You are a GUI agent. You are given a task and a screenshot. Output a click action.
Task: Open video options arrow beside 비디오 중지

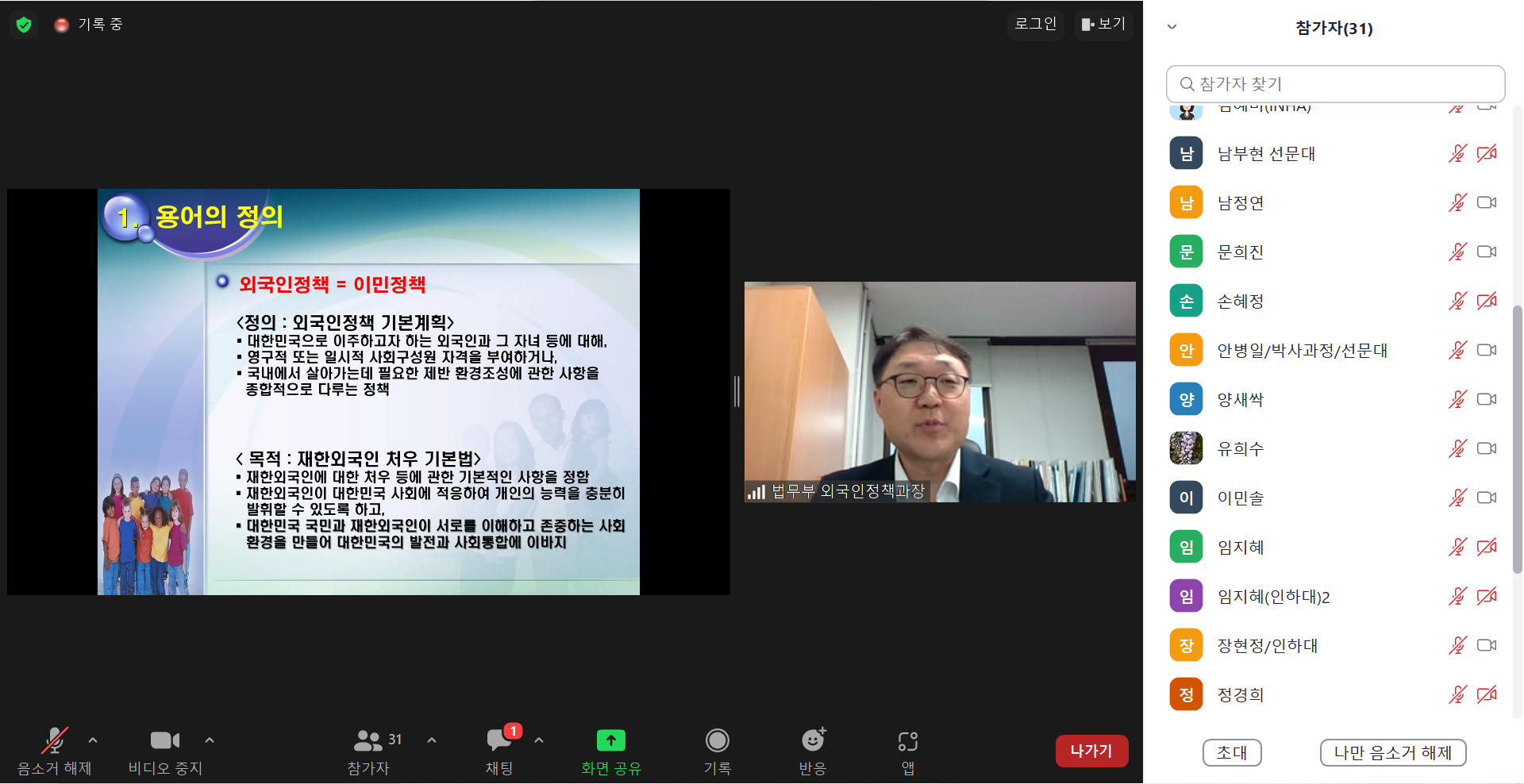[210, 740]
